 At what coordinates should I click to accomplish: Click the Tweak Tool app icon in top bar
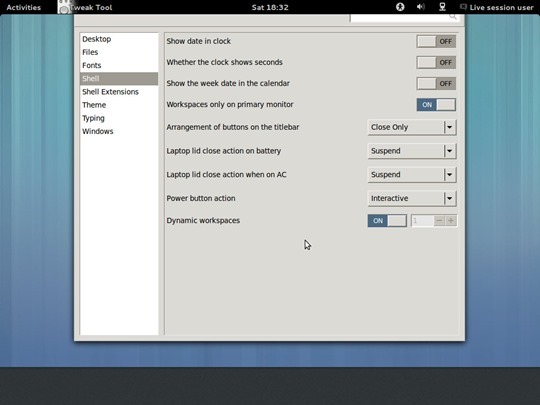tap(64, 7)
